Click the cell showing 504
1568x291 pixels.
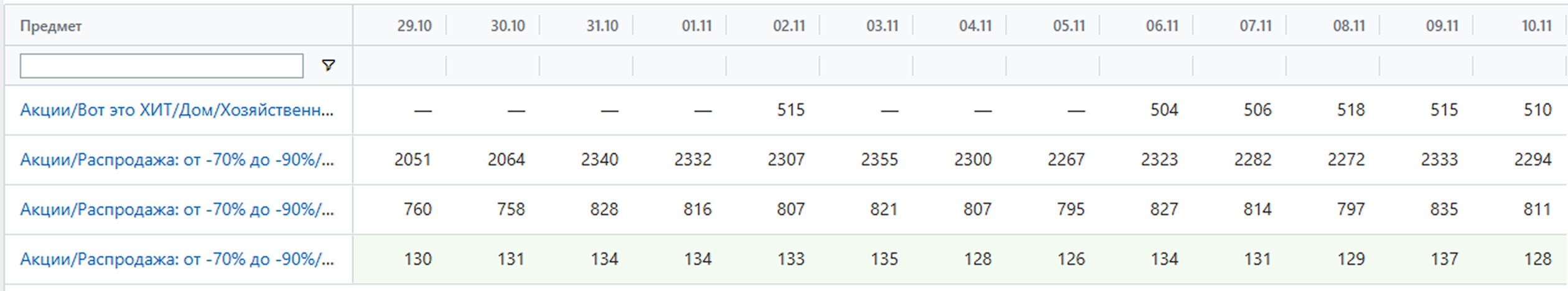(x=1164, y=110)
